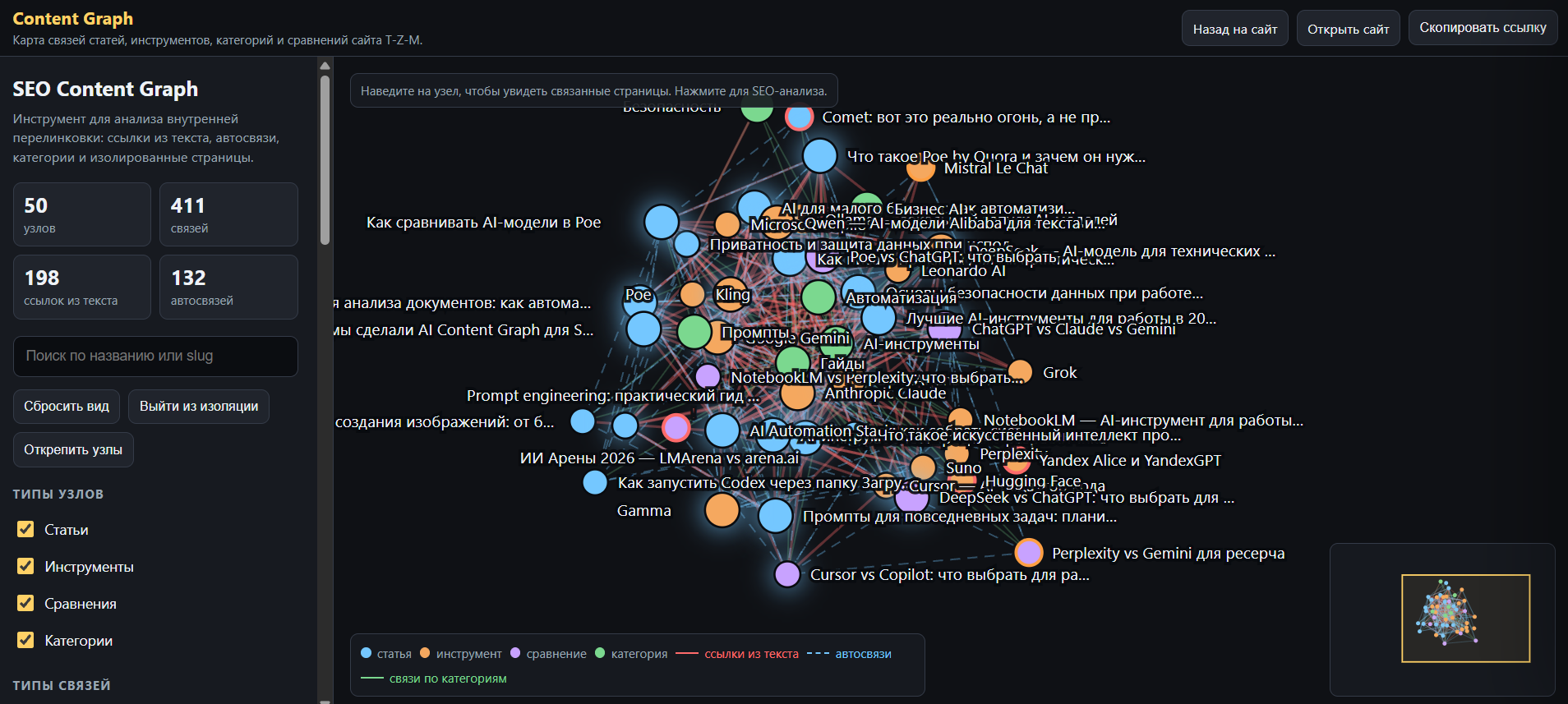The height and width of the screenshot is (704, 1568).
Task: Select the 'NotebookLM vs Perplexity' comparison node
Action: click(x=708, y=377)
